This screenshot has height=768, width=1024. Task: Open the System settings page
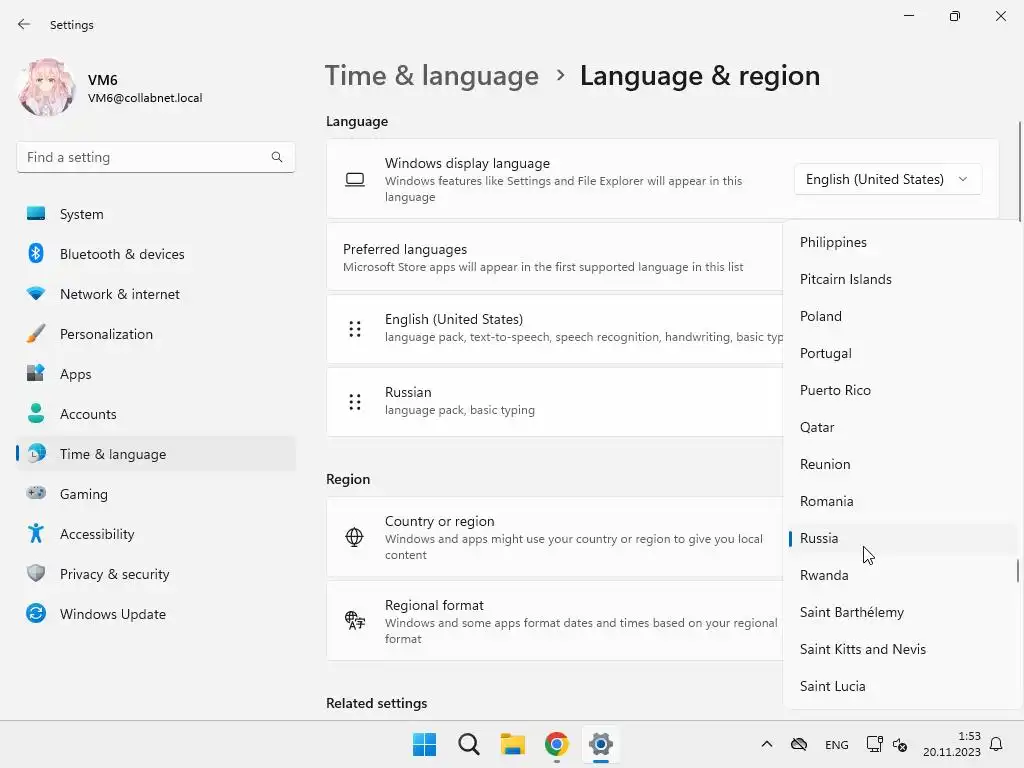click(155, 214)
